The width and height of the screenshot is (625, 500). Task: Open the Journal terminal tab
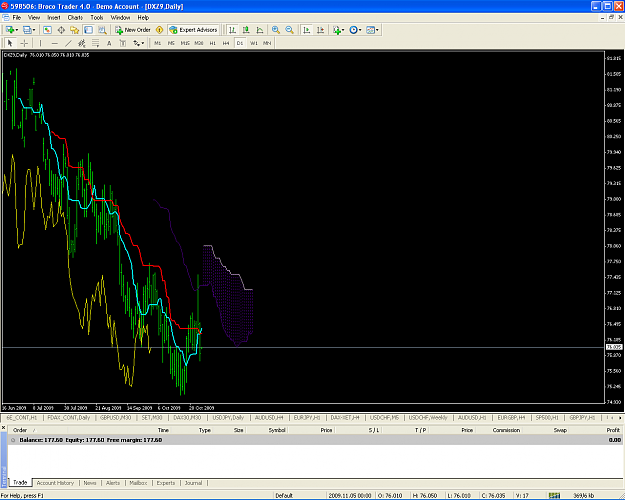click(193, 483)
